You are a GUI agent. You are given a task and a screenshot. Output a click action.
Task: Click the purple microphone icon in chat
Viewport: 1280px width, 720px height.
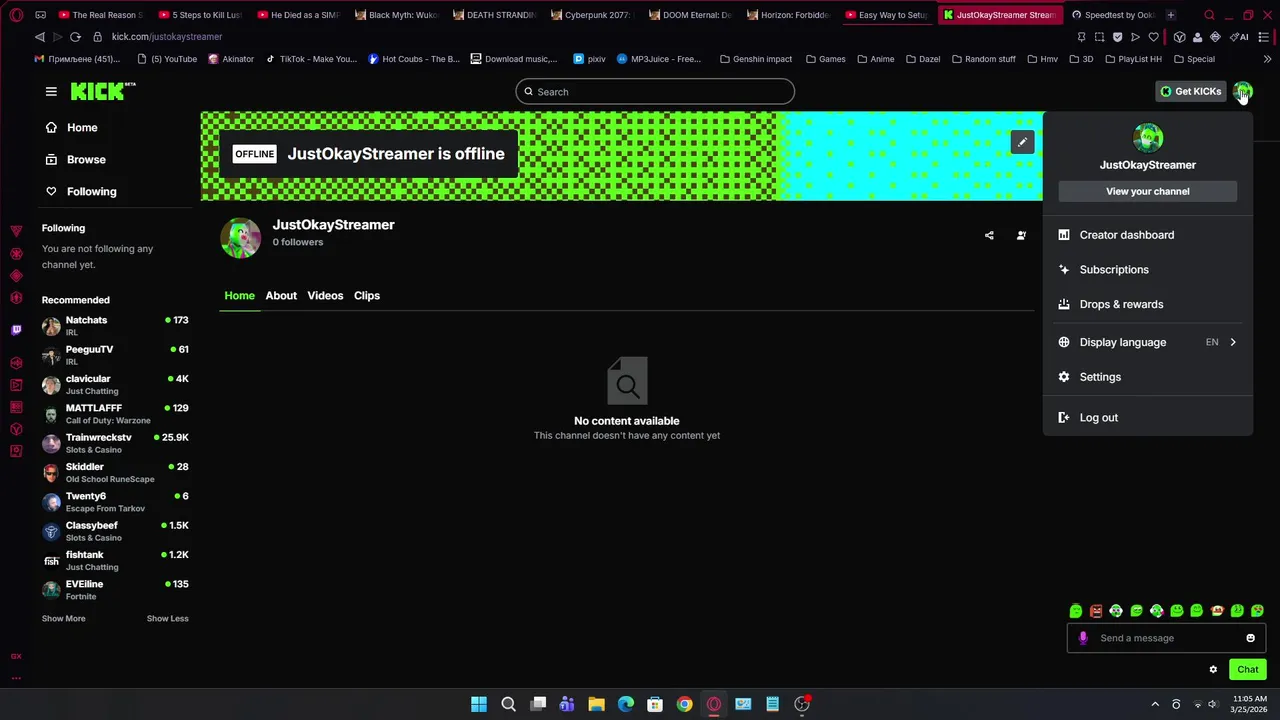click(x=1083, y=638)
